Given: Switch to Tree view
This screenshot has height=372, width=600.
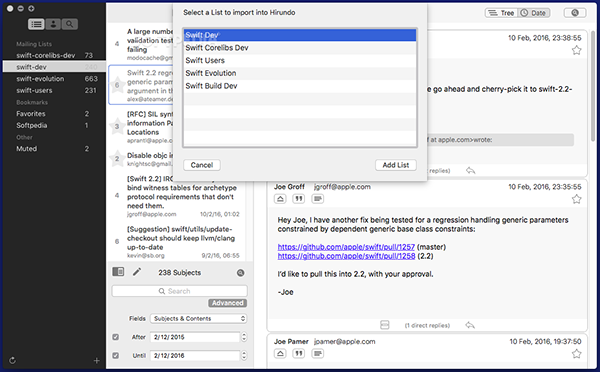Looking at the screenshot, I should click(x=502, y=13).
